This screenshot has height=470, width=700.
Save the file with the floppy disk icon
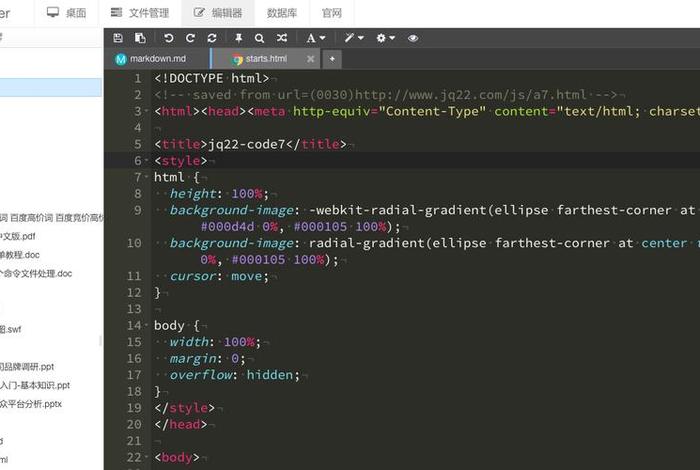(118, 38)
